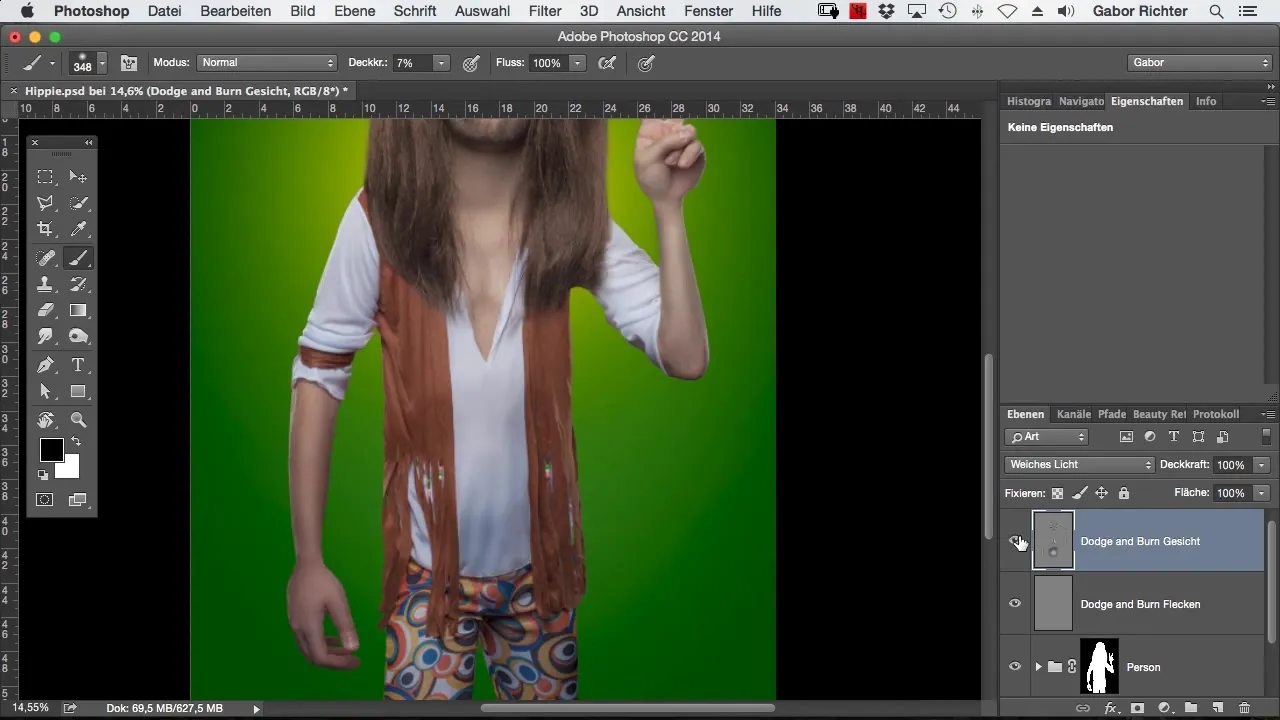
Task: Open the Deckkr. opacity dropdown arrow
Action: pos(441,63)
